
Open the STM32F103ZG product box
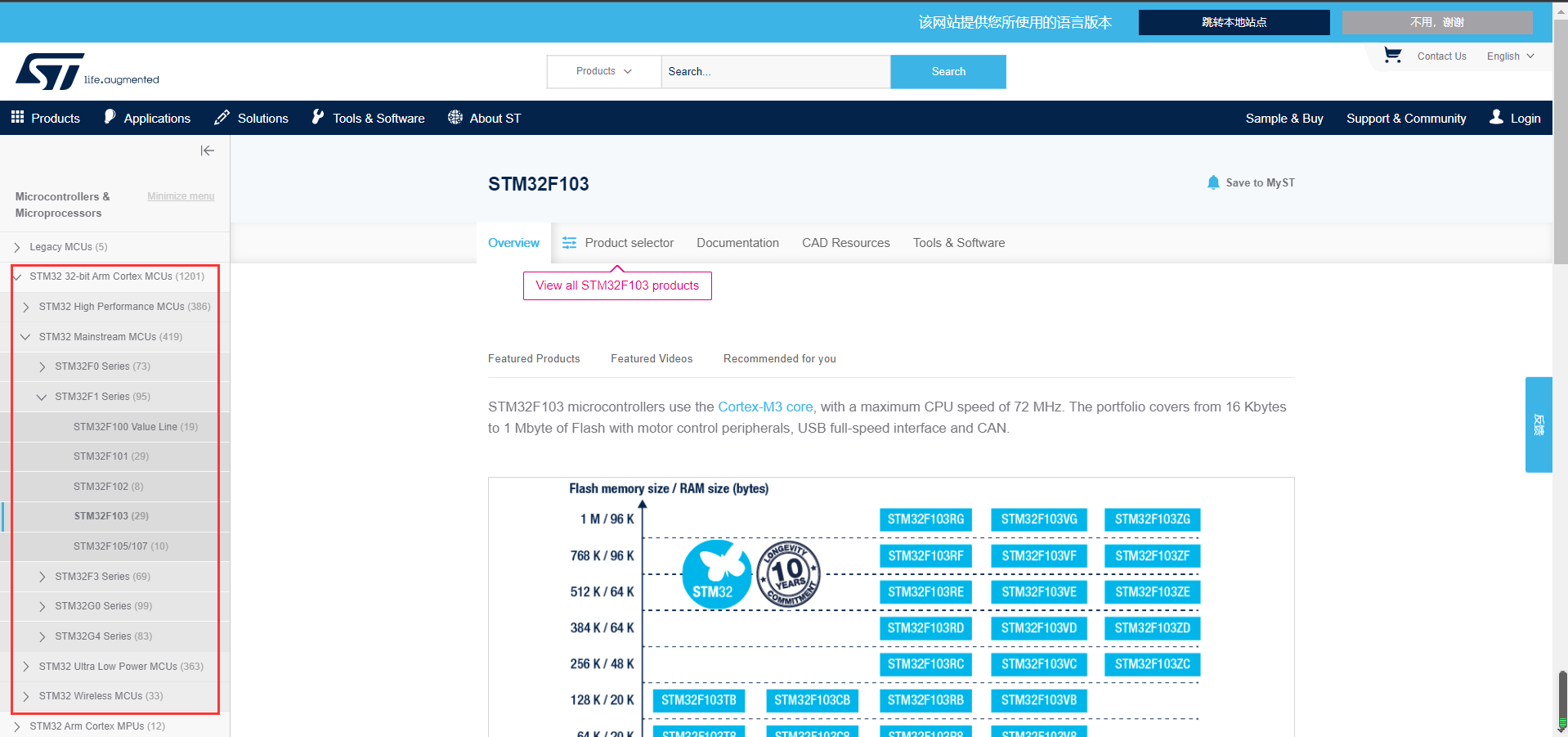[x=1152, y=519]
